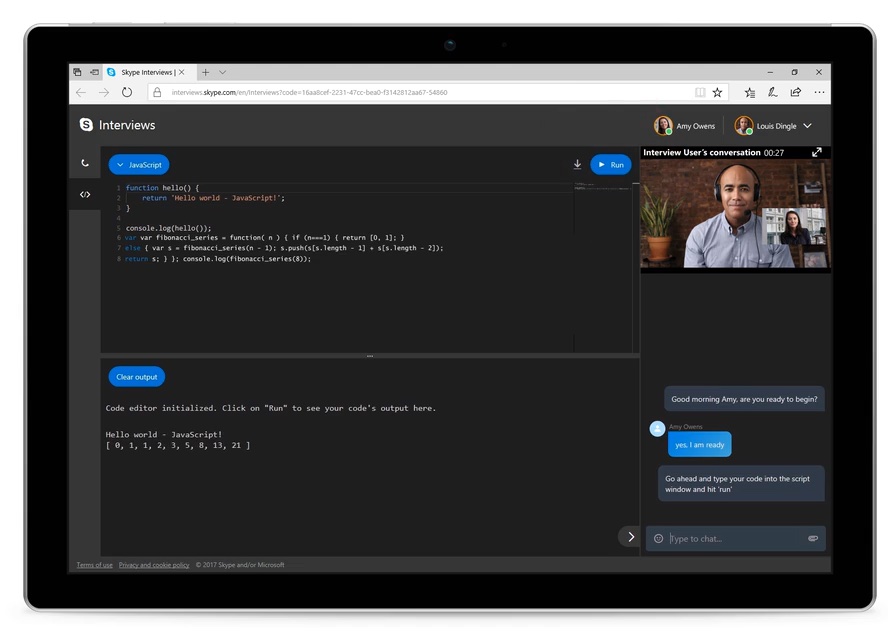Click the site lock security icon
The image size is (888, 632).
click(157, 92)
